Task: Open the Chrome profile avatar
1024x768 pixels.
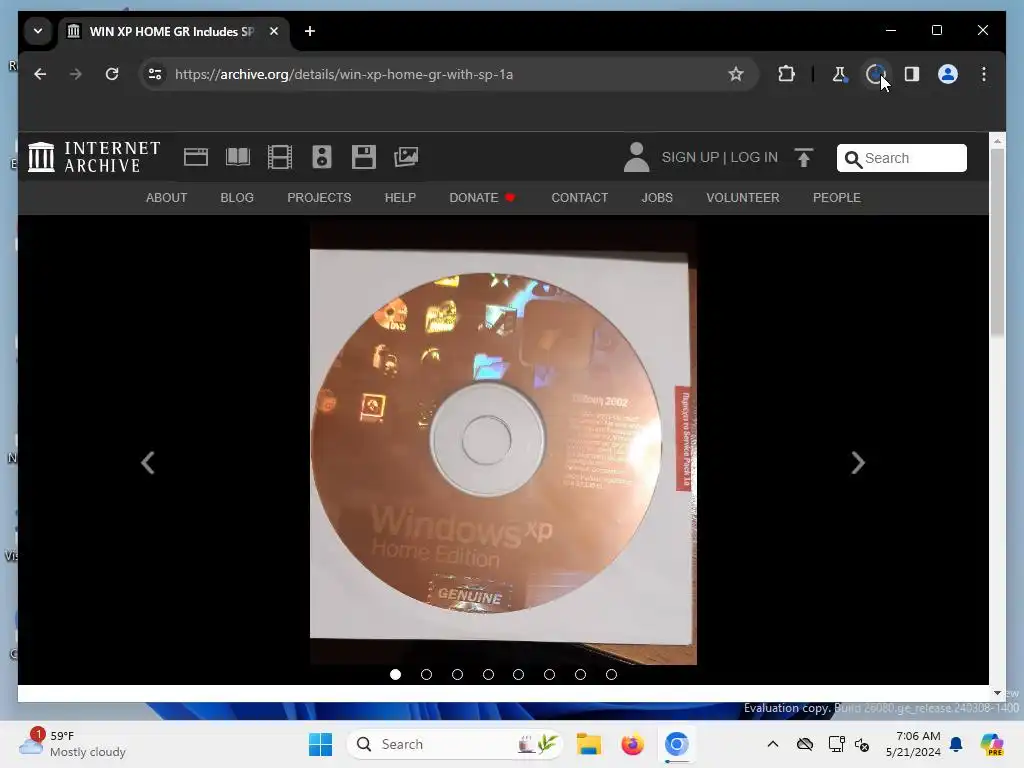Action: [x=948, y=74]
